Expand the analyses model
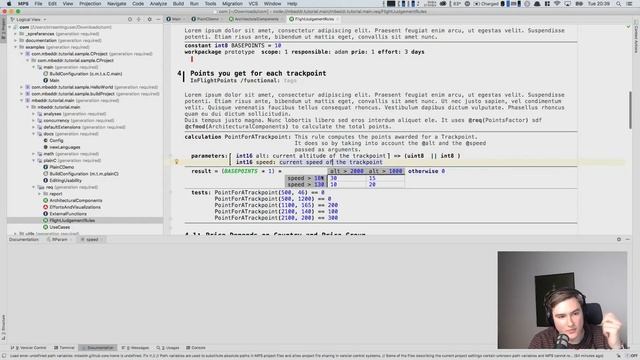The width and height of the screenshot is (640, 360). click(34, 114)
